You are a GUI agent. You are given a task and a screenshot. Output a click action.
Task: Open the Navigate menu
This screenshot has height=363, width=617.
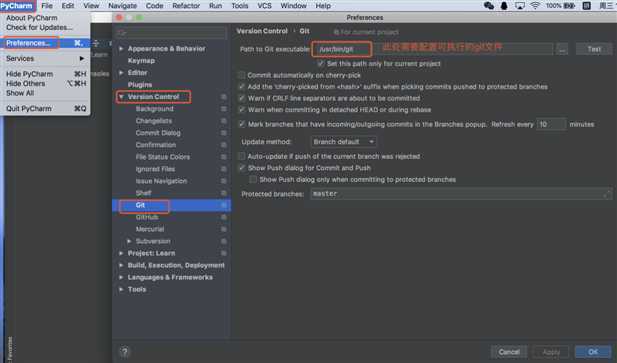coord(122,6)
